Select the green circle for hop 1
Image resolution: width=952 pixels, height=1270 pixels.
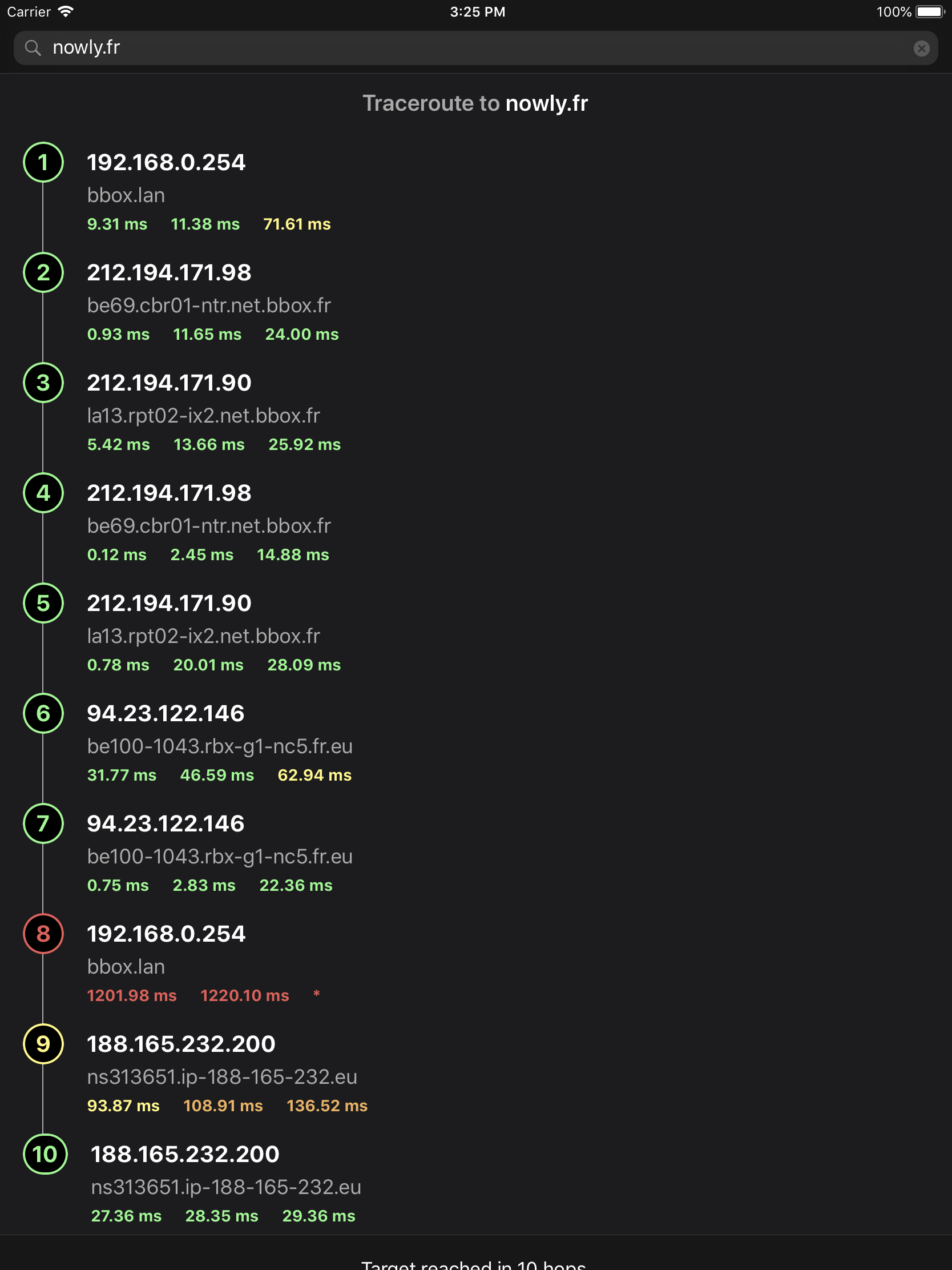click(x=43, y=163)
